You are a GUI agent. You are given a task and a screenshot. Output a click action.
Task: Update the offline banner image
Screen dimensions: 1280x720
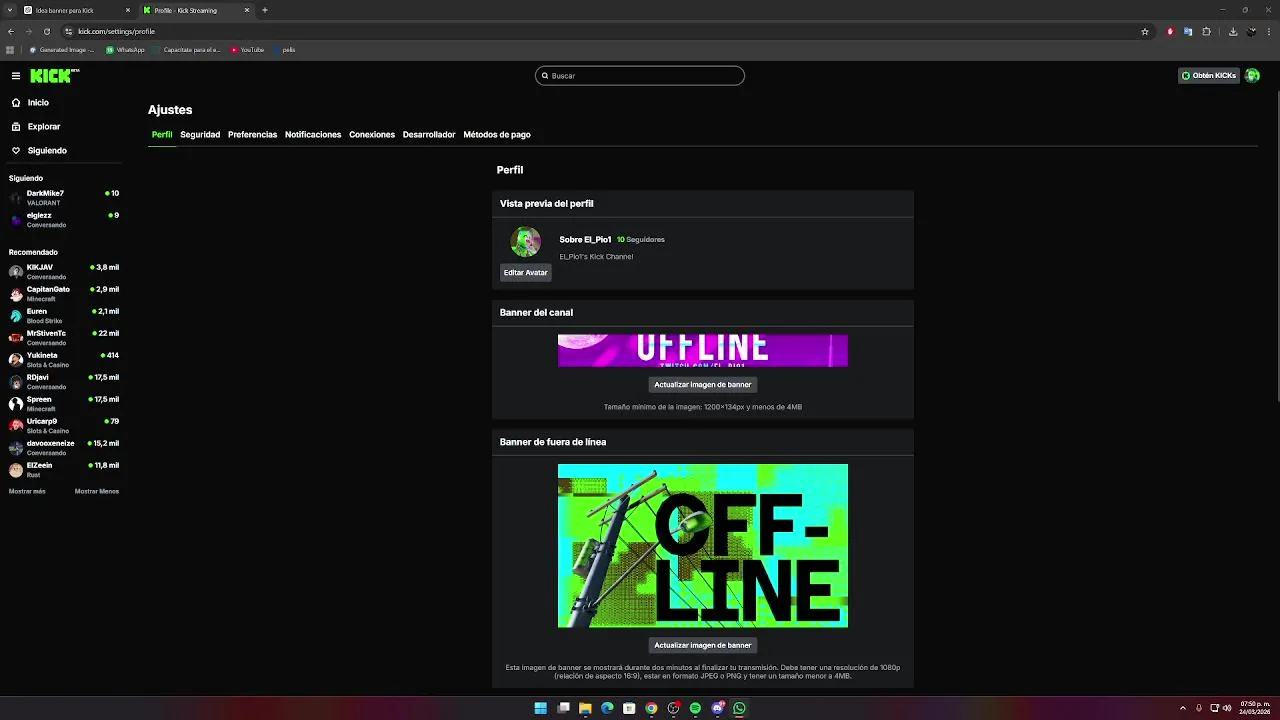702,645
